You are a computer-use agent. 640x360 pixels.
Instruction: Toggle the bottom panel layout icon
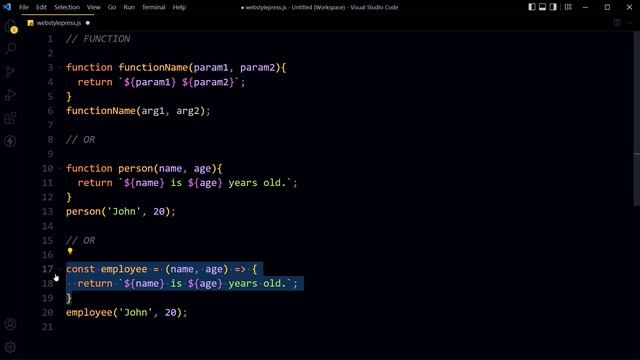pos(542,7)
